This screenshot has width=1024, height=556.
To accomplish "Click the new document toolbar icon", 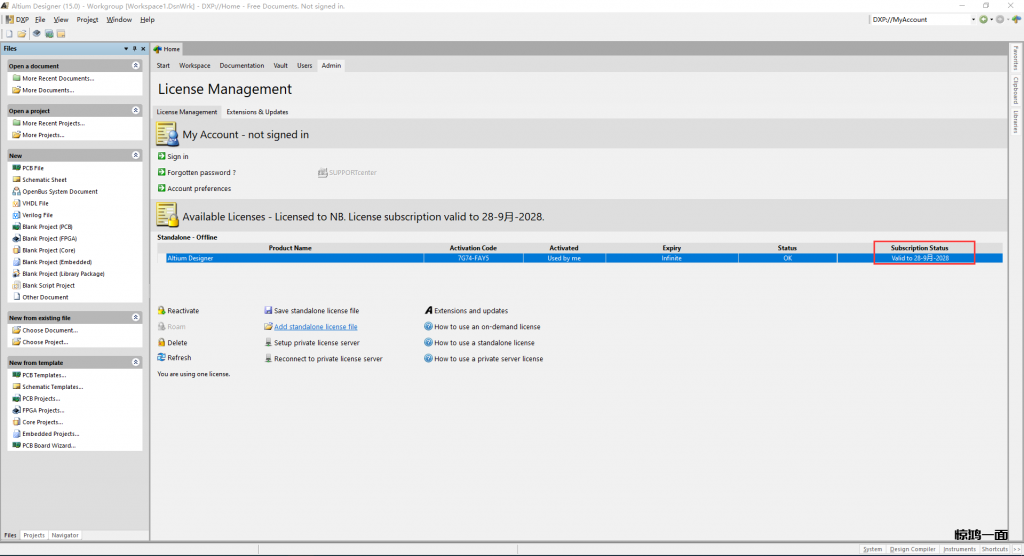I will pyautogui.click(x=8, y=33).
